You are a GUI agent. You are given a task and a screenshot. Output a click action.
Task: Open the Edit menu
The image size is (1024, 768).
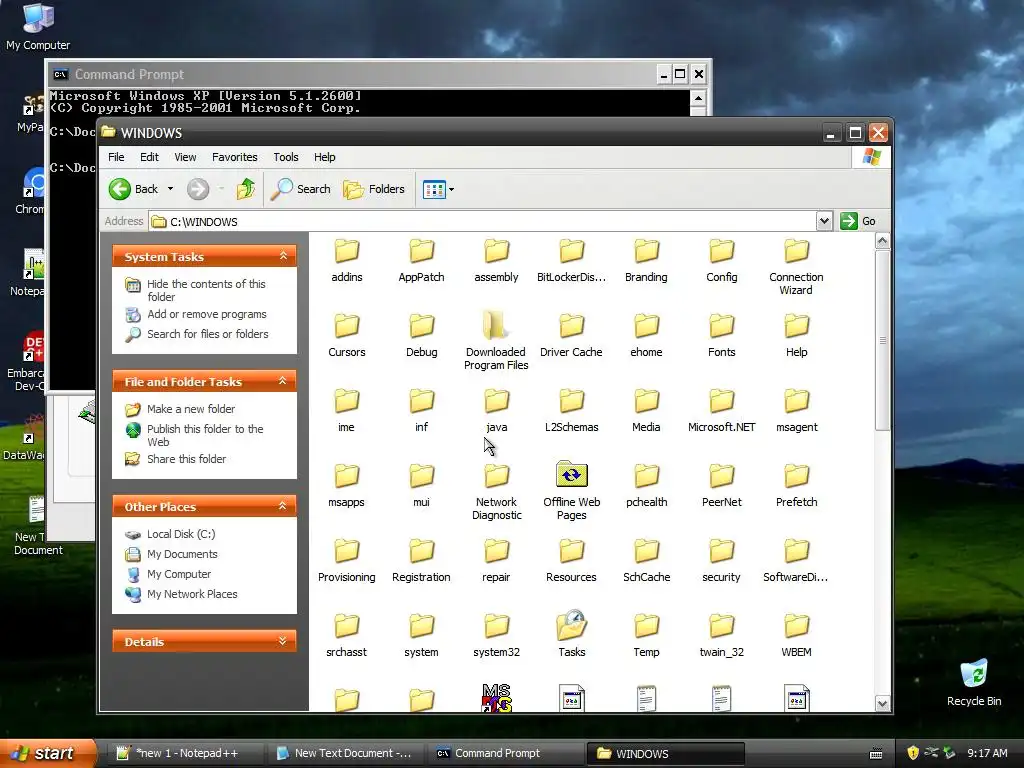click(149, 157)
